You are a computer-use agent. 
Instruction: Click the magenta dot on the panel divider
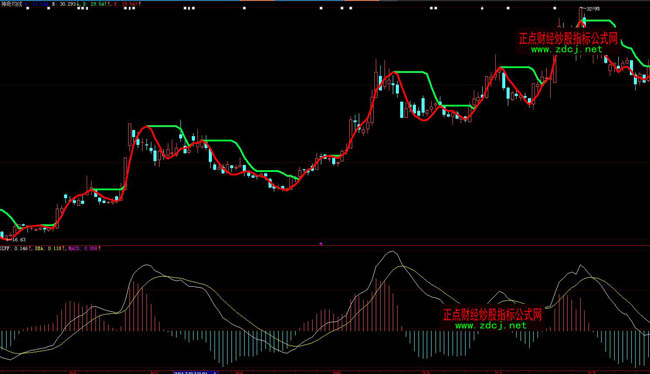coord(321,244)
